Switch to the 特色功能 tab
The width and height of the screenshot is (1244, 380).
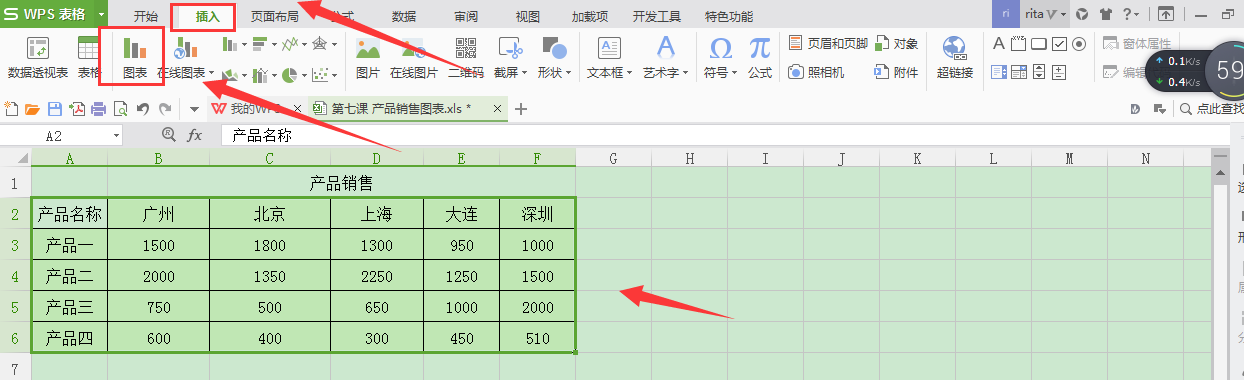point(729,16)
